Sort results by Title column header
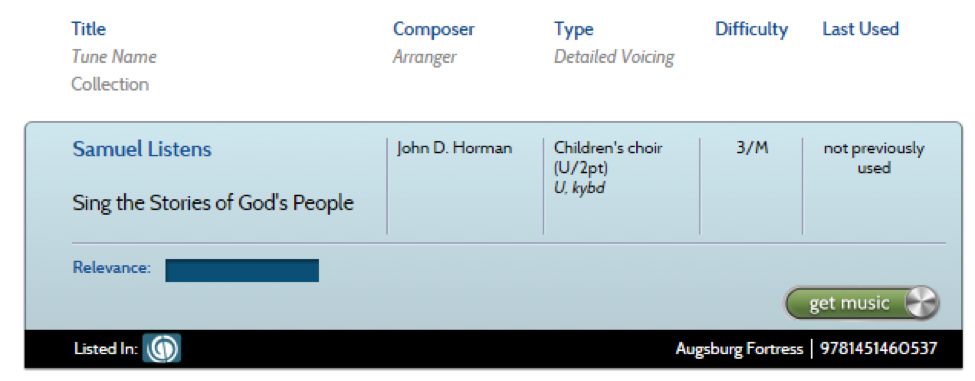Image resolution: width=975 pixels, height=381 pixels. click(x=88, y=29)
